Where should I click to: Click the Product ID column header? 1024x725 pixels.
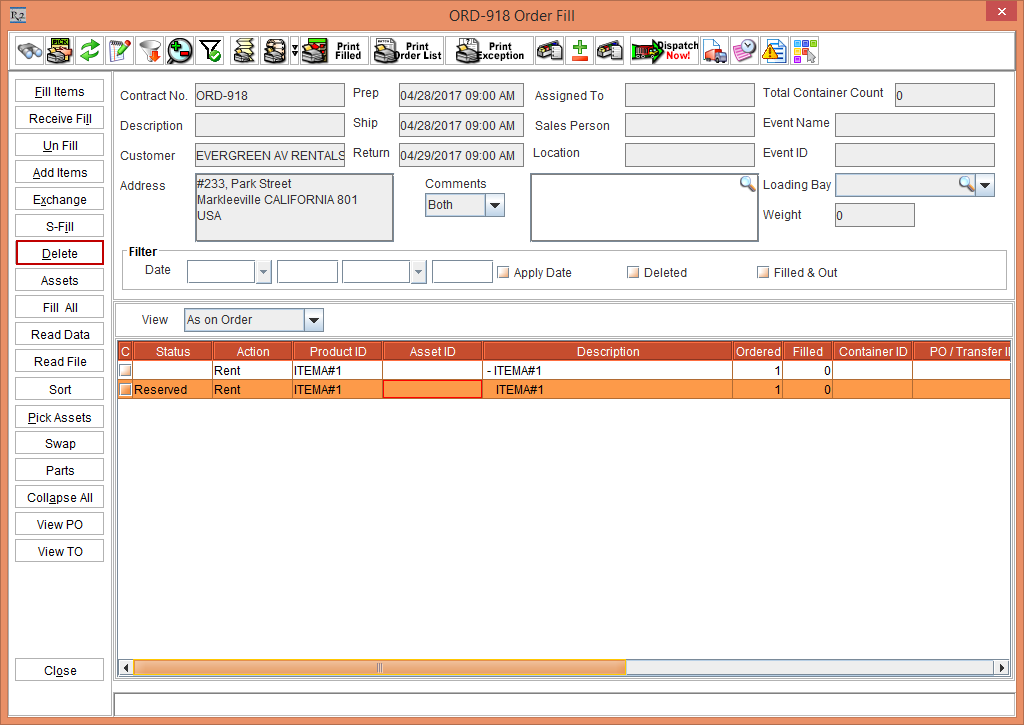coord(337,351)
